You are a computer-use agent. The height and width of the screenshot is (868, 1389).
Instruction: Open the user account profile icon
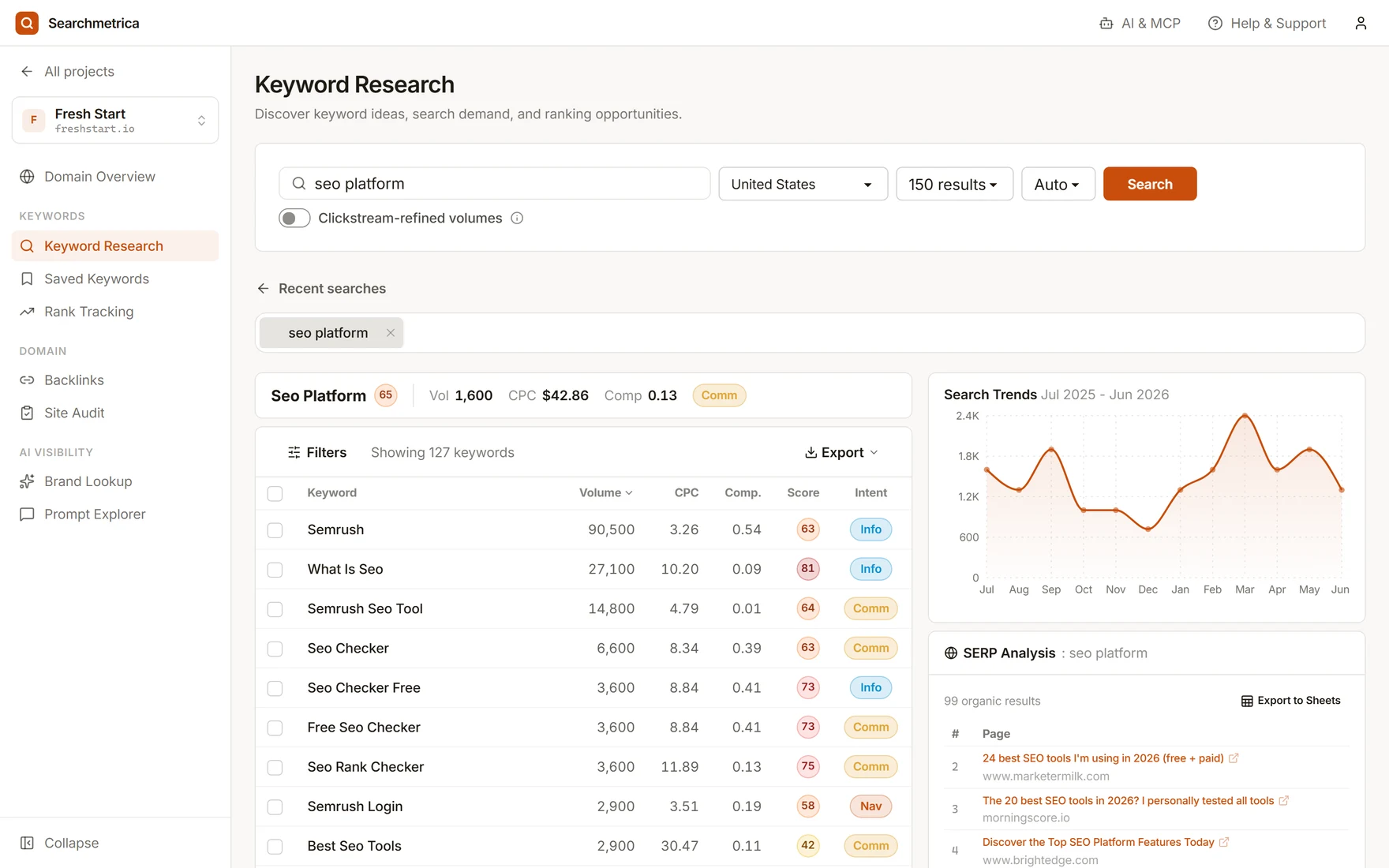(1361, 24)
